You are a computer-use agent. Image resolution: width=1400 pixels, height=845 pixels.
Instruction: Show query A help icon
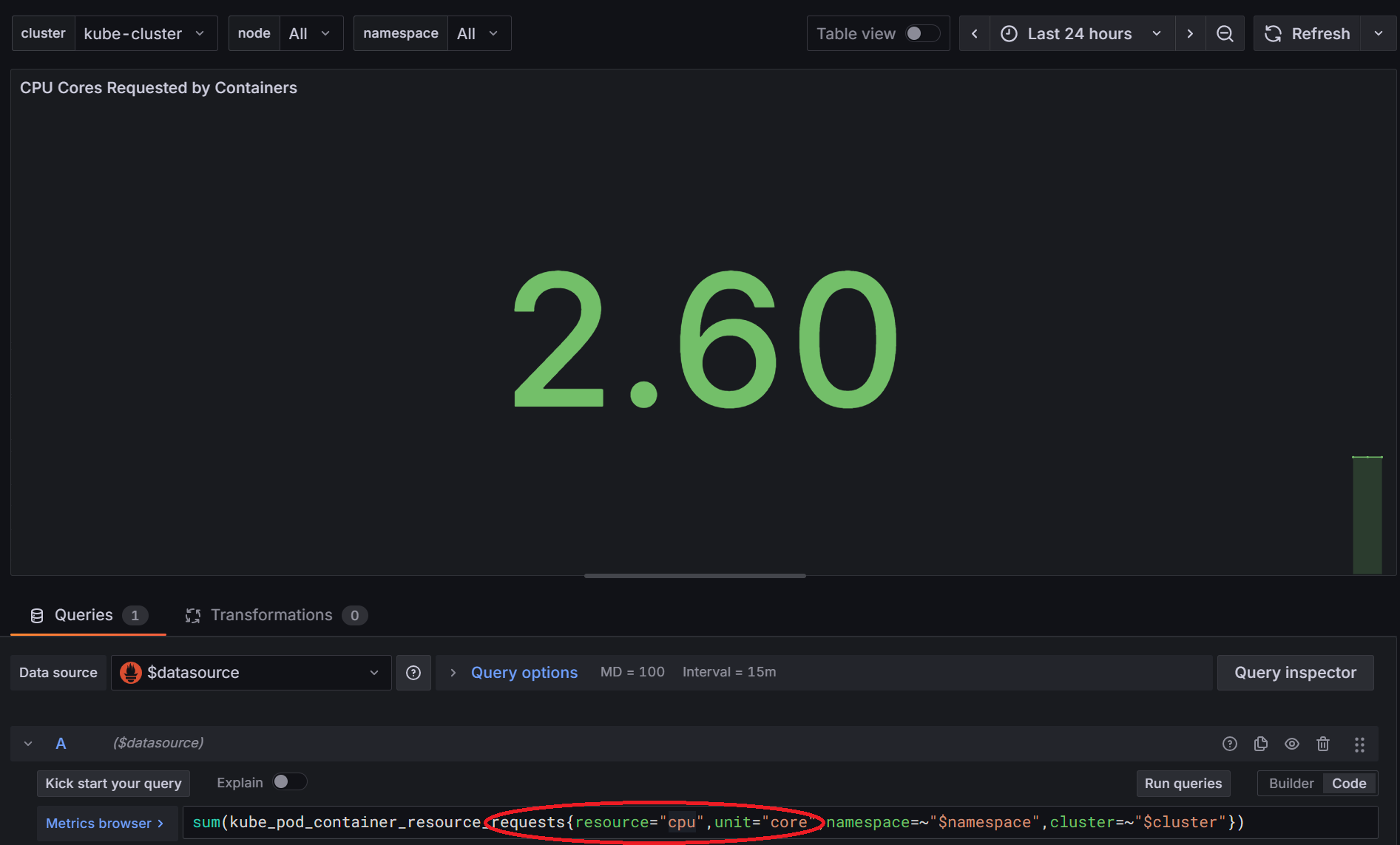(x=1230, y=744)
